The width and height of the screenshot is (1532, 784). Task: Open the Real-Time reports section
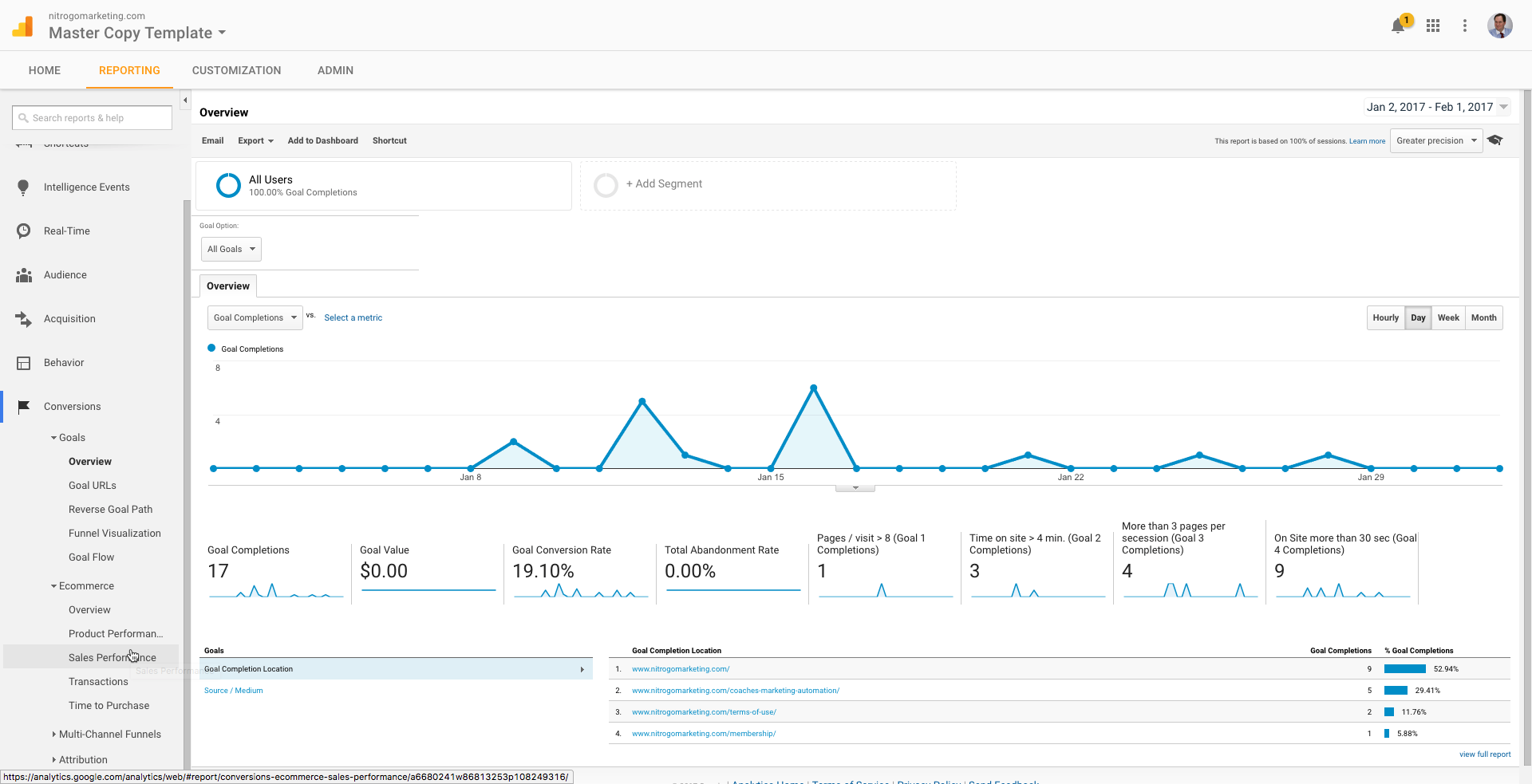coord(67,231)
